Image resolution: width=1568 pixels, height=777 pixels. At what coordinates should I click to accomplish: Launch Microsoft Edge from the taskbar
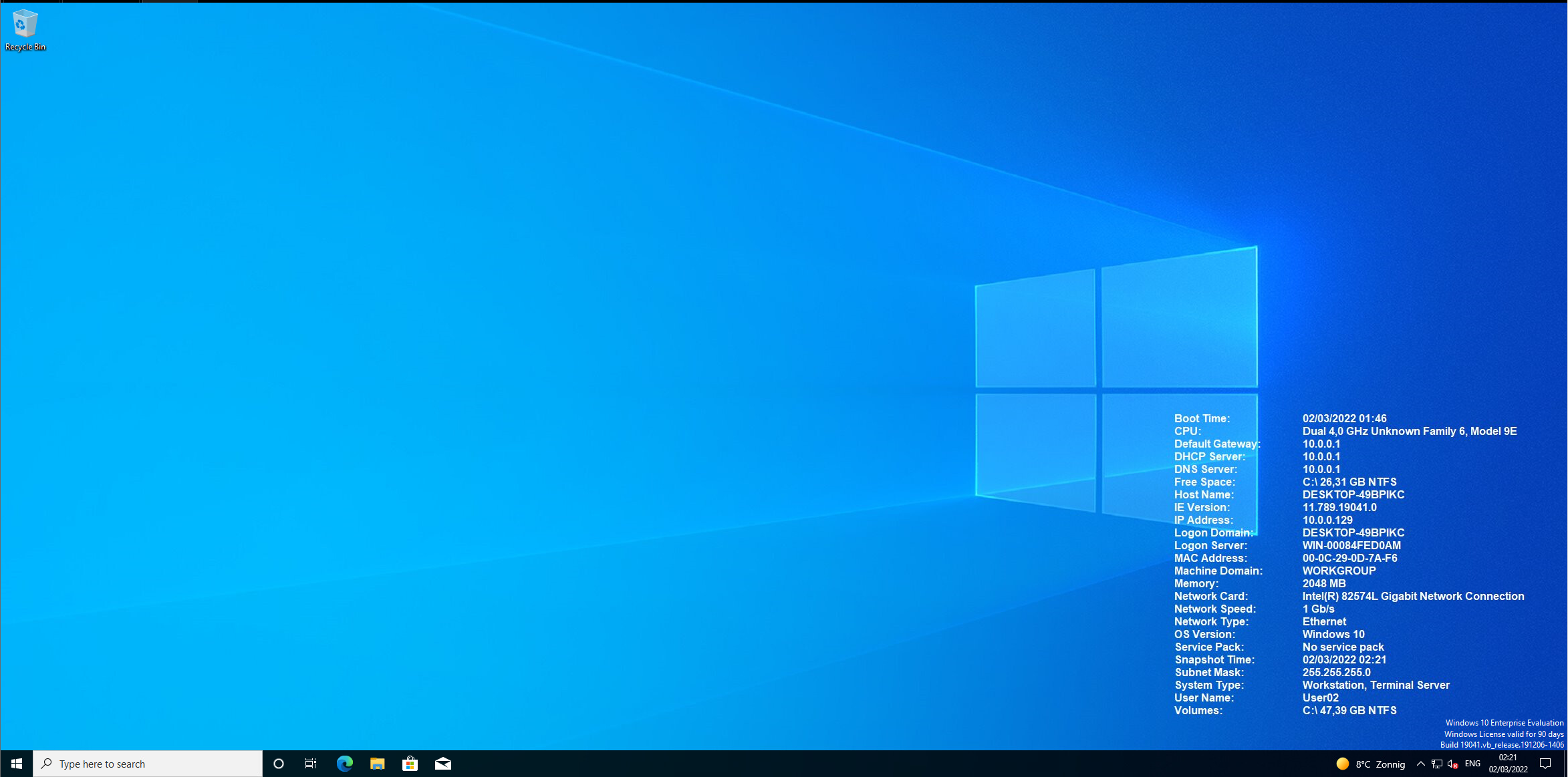(344, 764)
